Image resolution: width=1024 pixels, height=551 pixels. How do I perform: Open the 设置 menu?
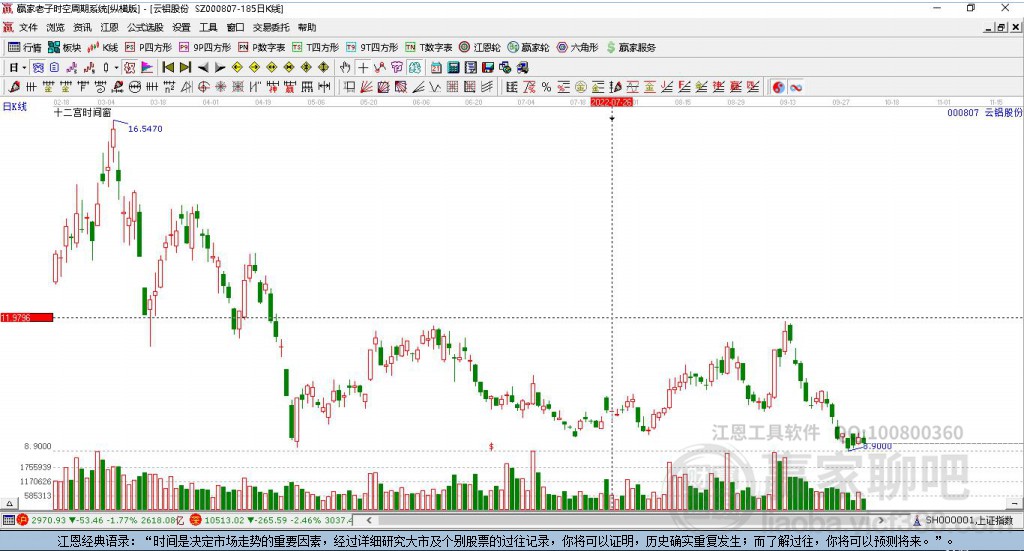[x=181, y=27]
